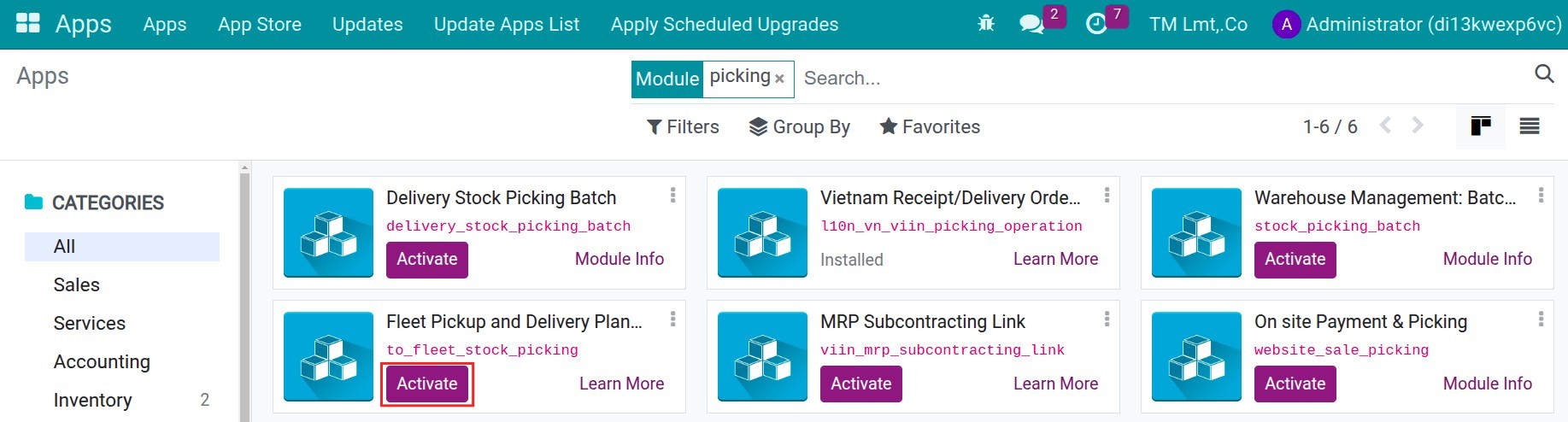Screen dimensions: 1568x422
Task: Open Learn More for MRP Subcontracting Link
Action: [x=1055, y=384]
